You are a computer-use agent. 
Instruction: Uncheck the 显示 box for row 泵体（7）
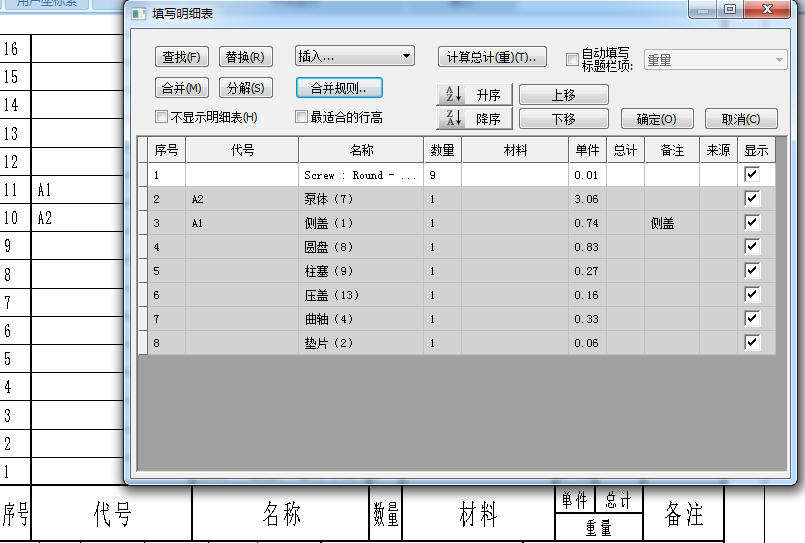752,199
